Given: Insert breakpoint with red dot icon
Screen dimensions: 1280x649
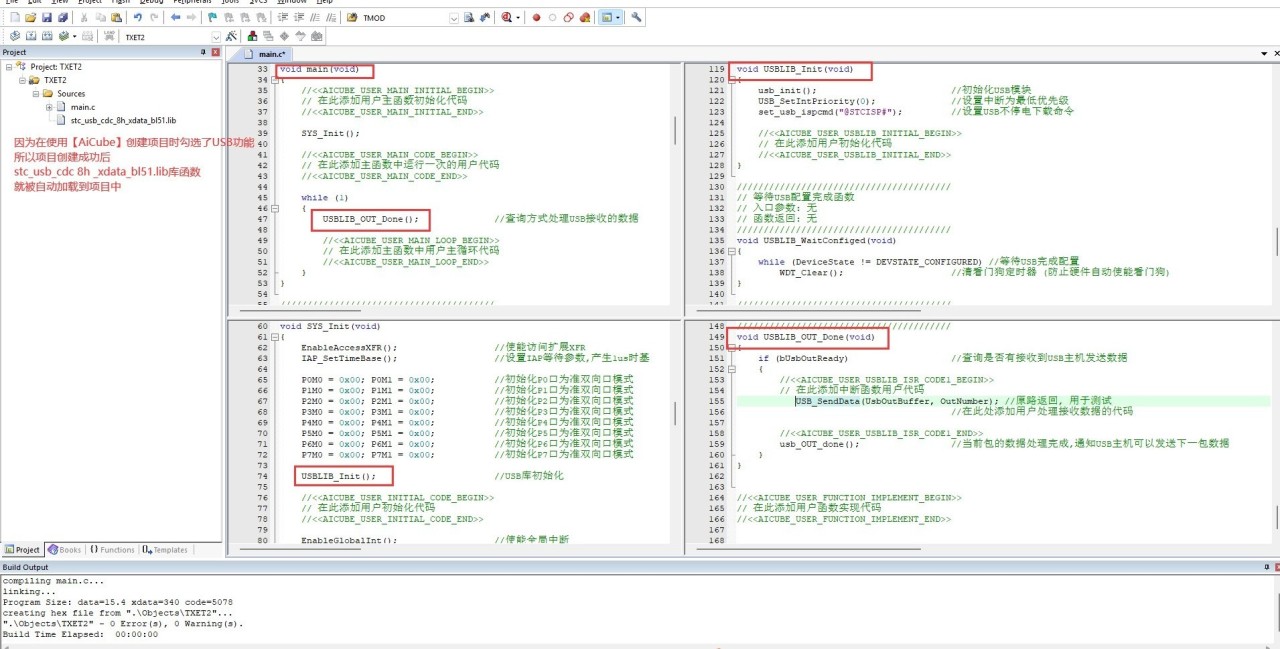Looking at the screenshot, I should pos(536,18).
